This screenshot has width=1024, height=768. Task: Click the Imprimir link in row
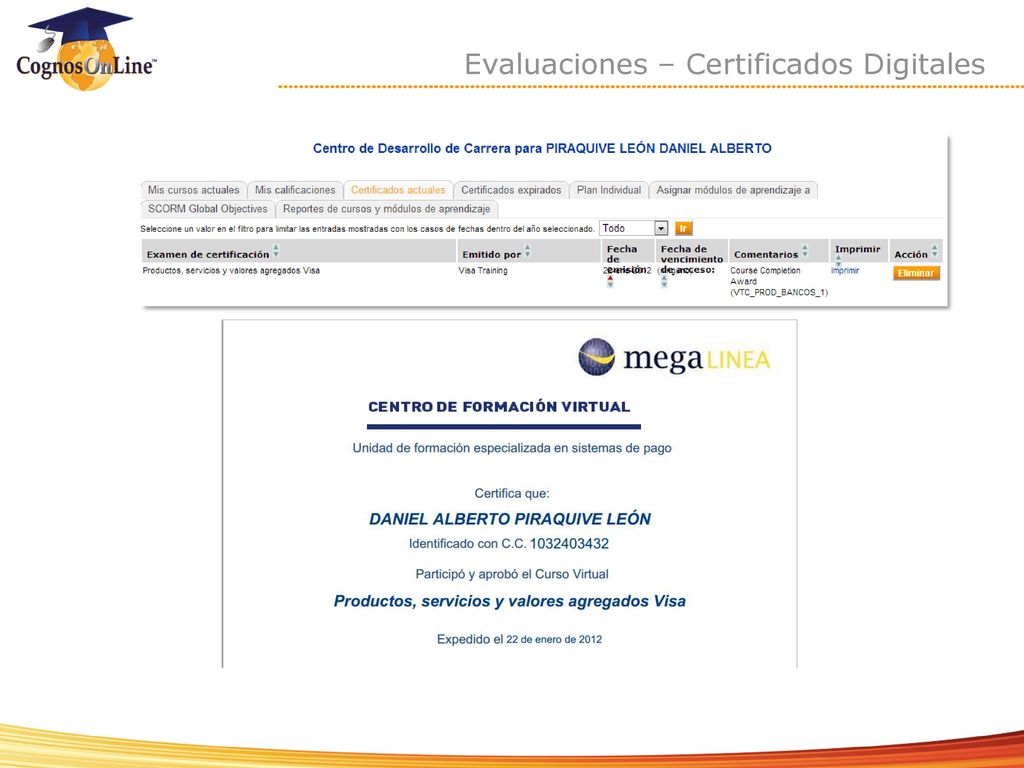845,270
